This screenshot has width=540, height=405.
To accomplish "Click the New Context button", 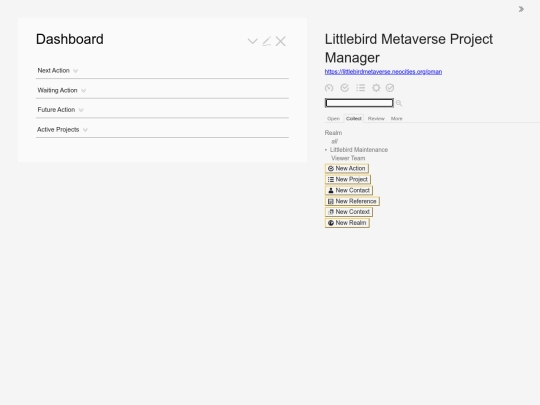I will [349, 212].
